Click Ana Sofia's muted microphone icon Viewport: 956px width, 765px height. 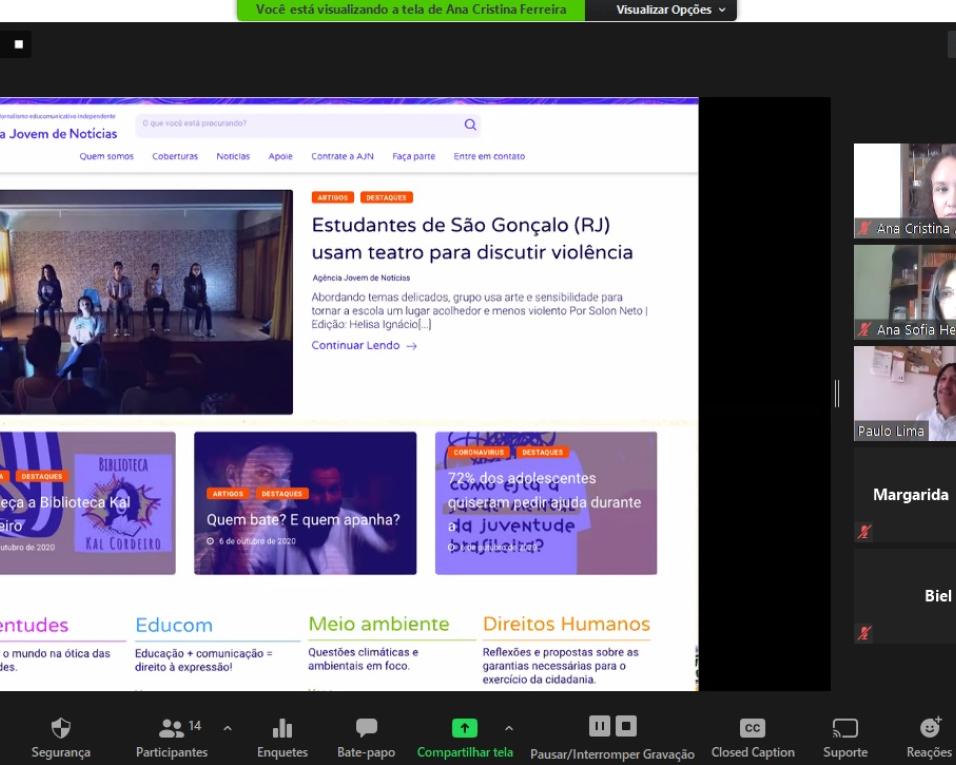point(864,330)
